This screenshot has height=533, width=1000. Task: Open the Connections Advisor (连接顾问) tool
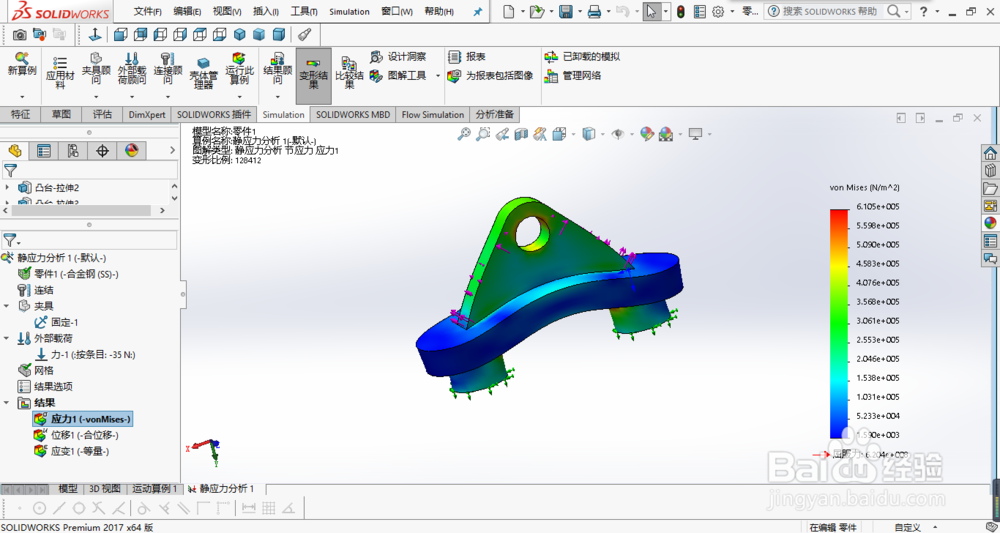click(x=168, y=68)
